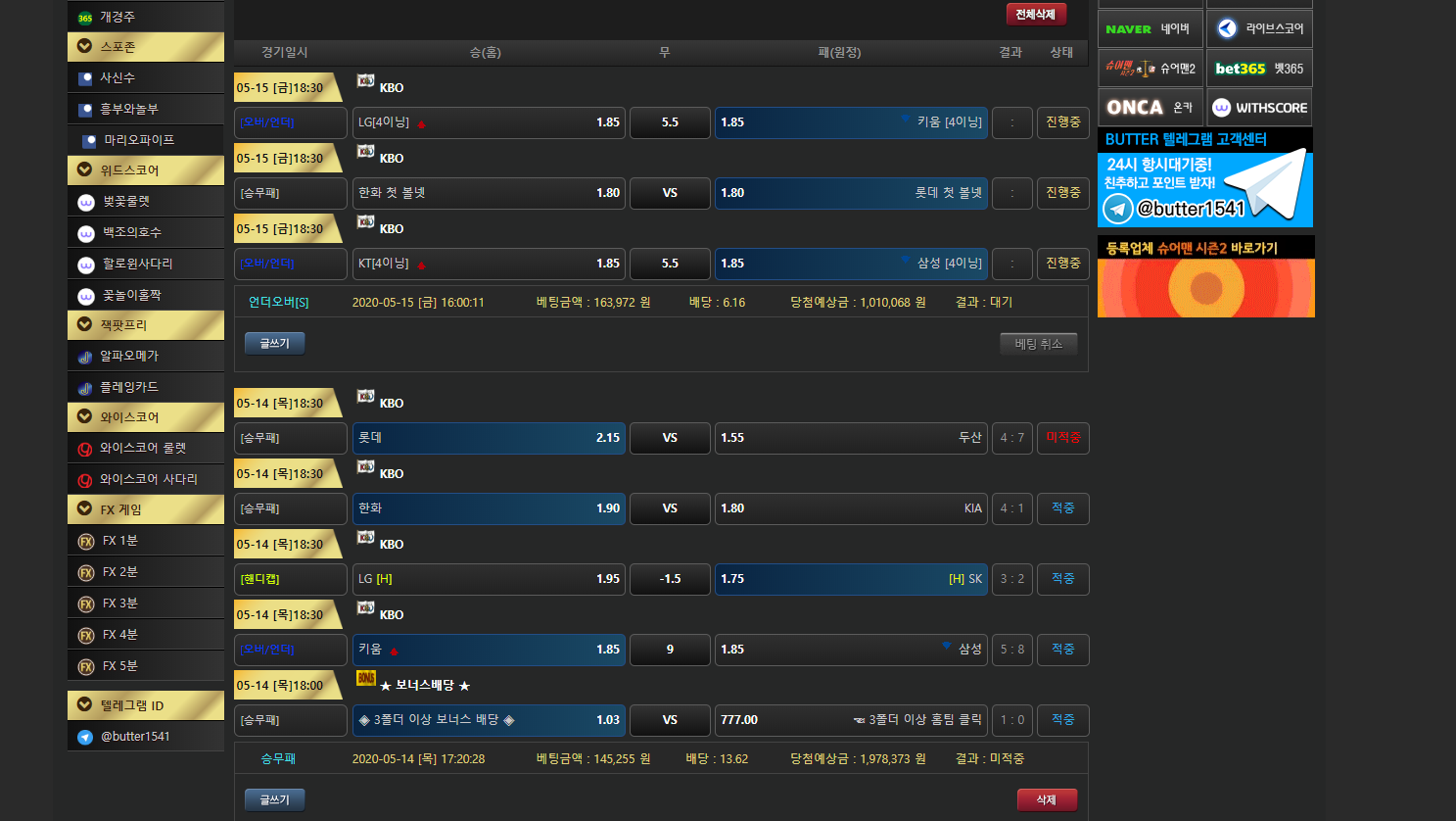The image size is (1456, 821).
Task: Click the 슈어맨 시즌2 orange banner
Action: (x=1205, y=277)
